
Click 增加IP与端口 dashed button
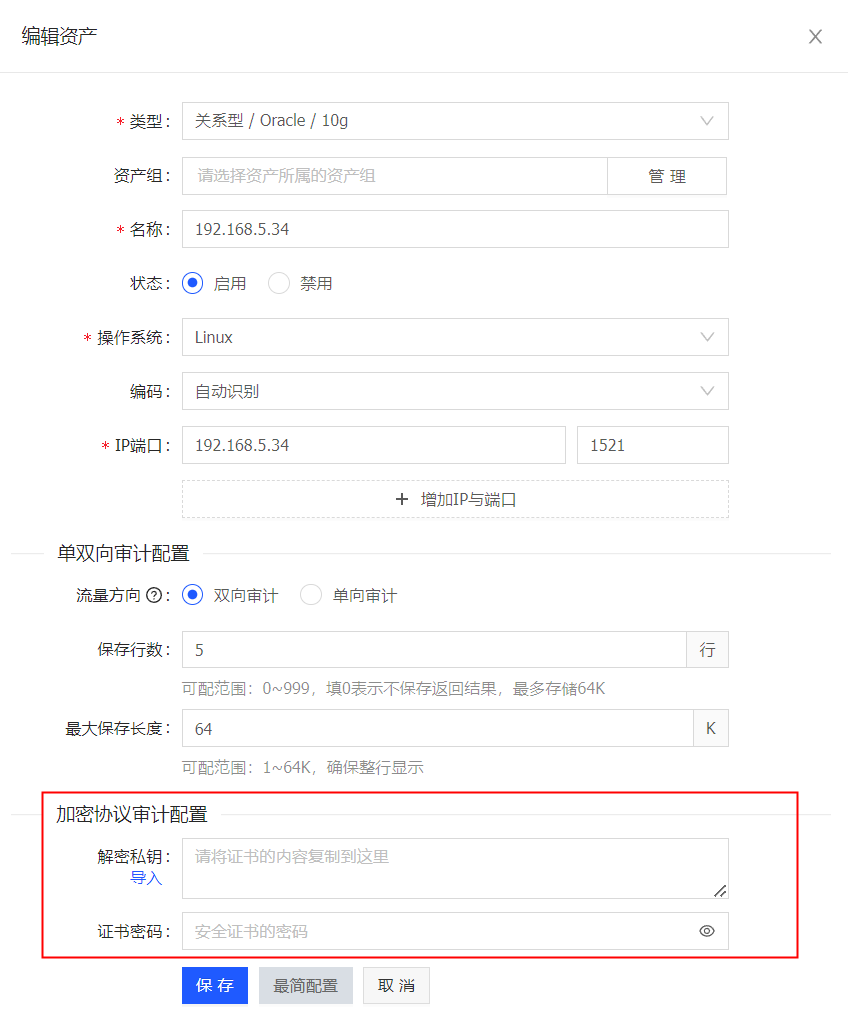pos(455,499)
